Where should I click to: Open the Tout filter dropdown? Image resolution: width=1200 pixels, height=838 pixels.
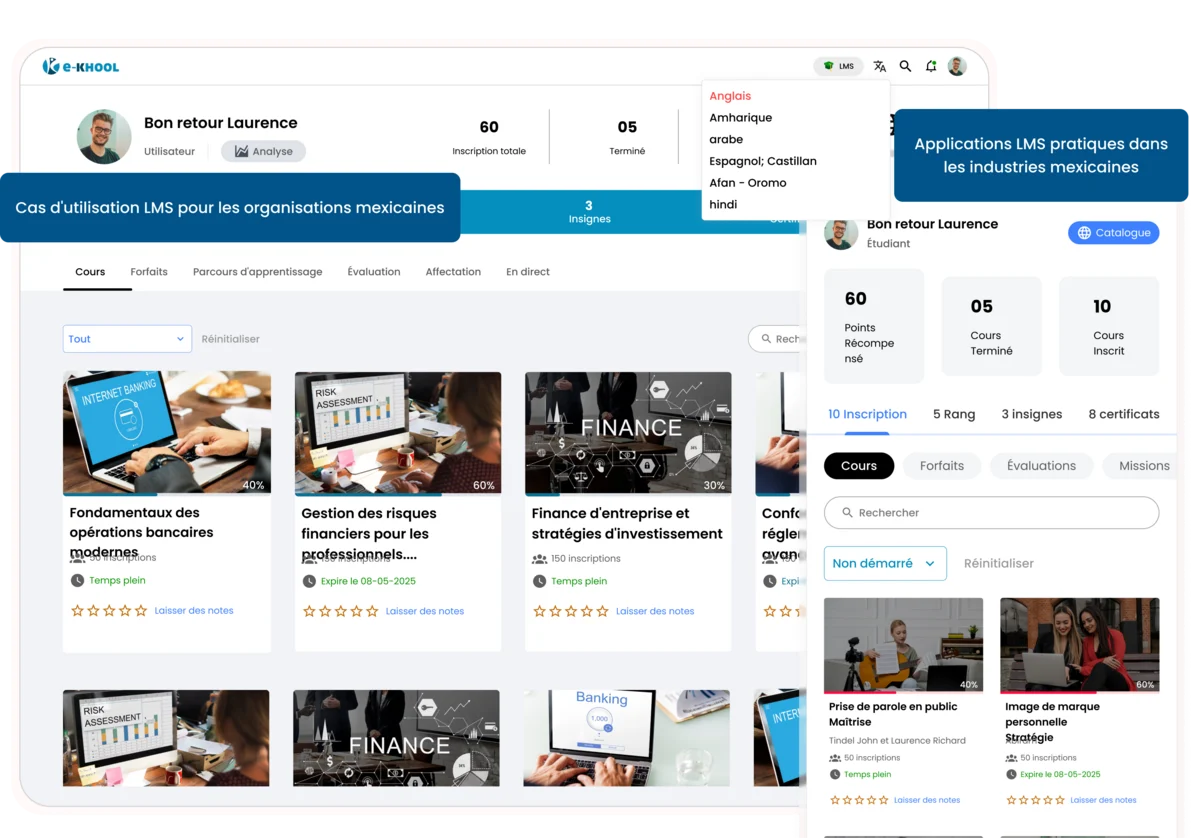pyautogui.click(x=126, y=338)
